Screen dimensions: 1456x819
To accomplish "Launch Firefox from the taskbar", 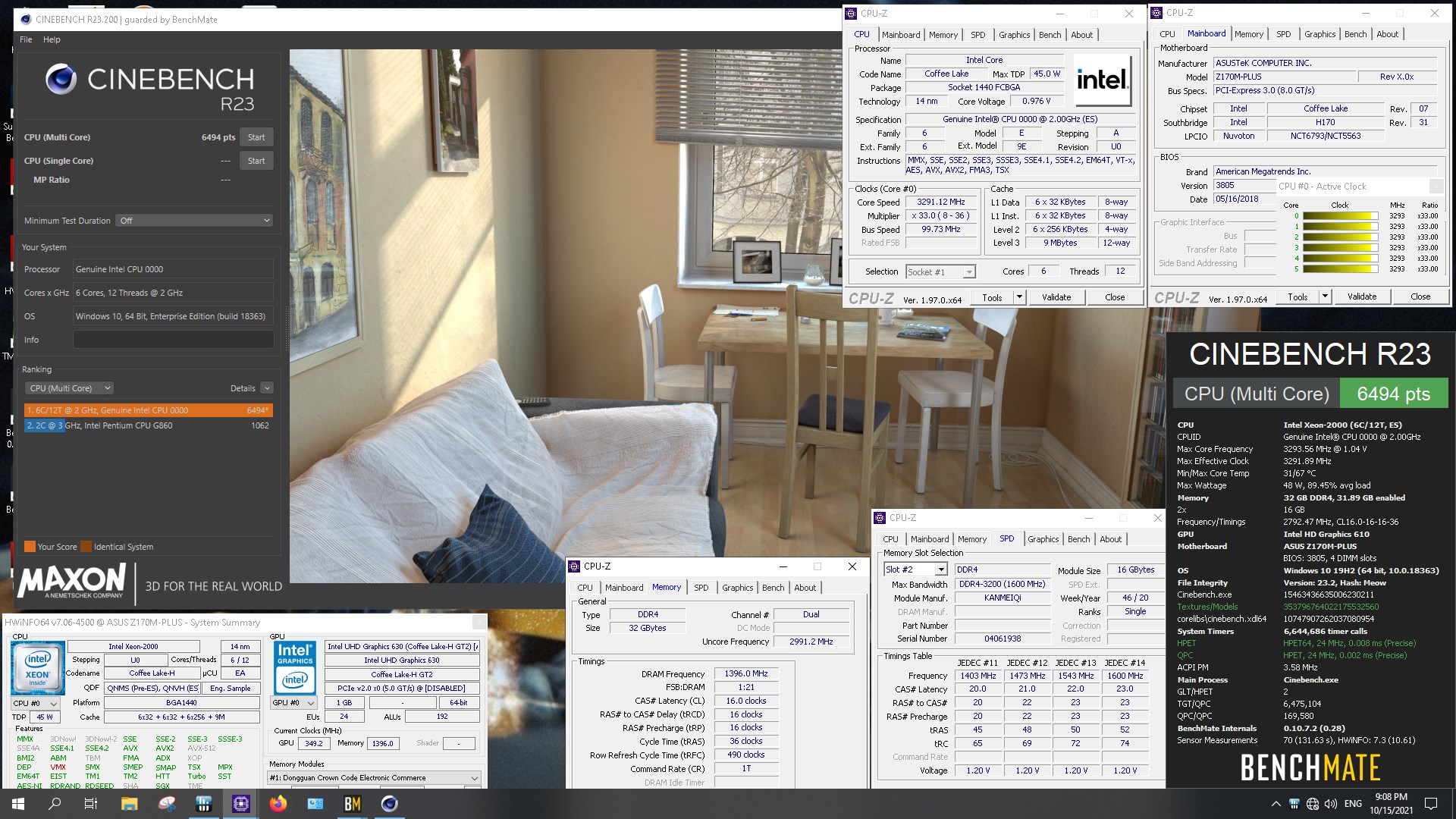I will 278,804.
